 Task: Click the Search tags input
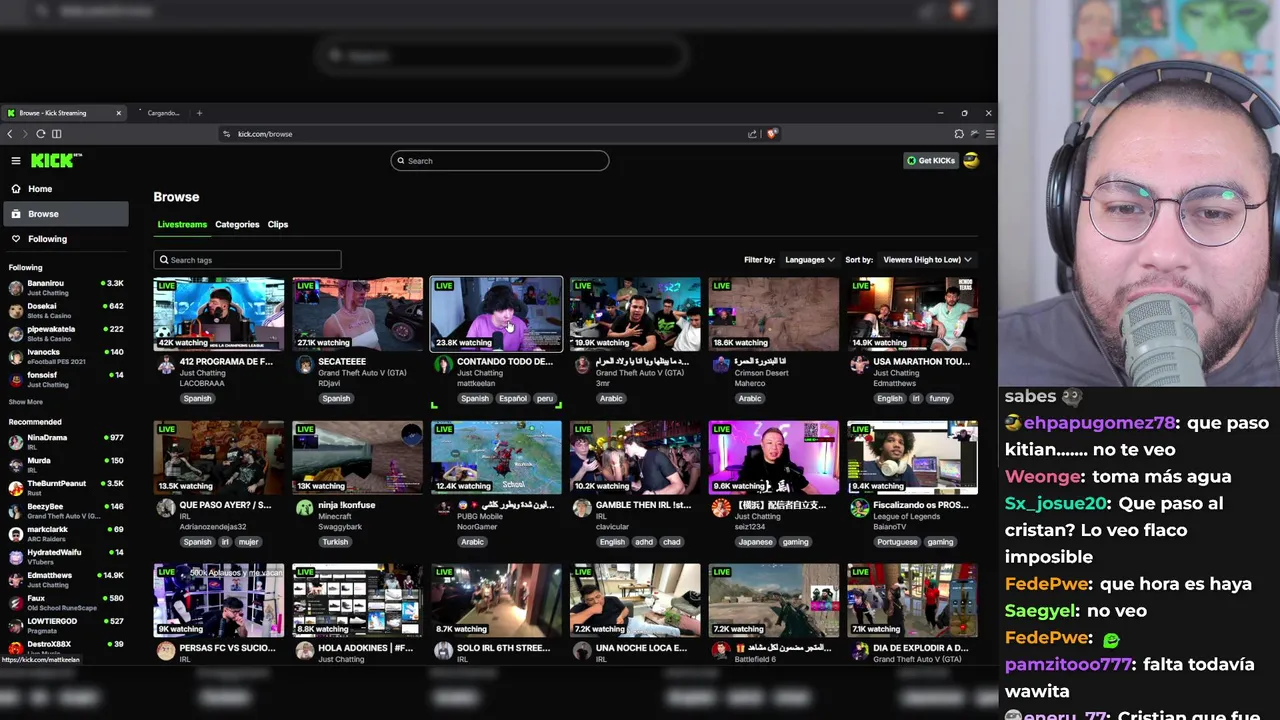pyautogui.click(x=247, y=260)
